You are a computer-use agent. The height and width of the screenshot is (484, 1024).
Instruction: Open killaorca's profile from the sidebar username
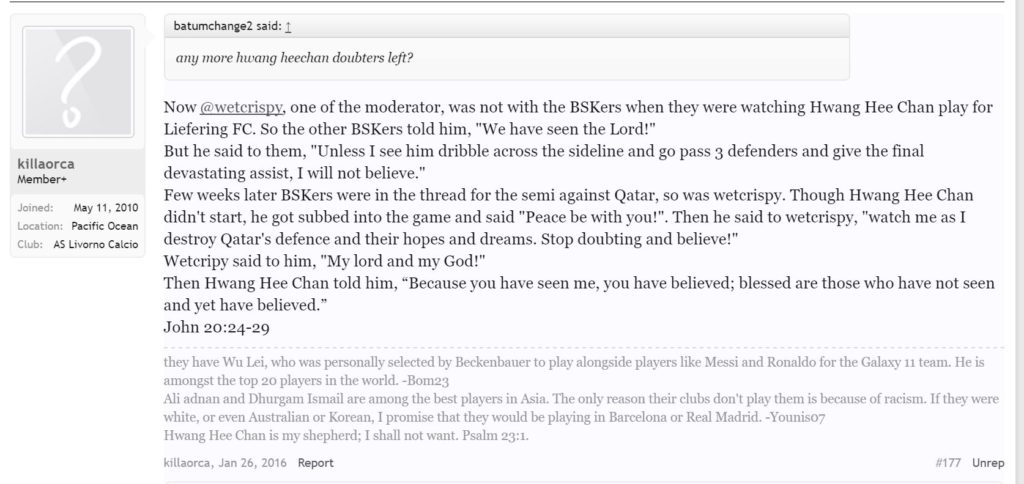click(48, 163)
